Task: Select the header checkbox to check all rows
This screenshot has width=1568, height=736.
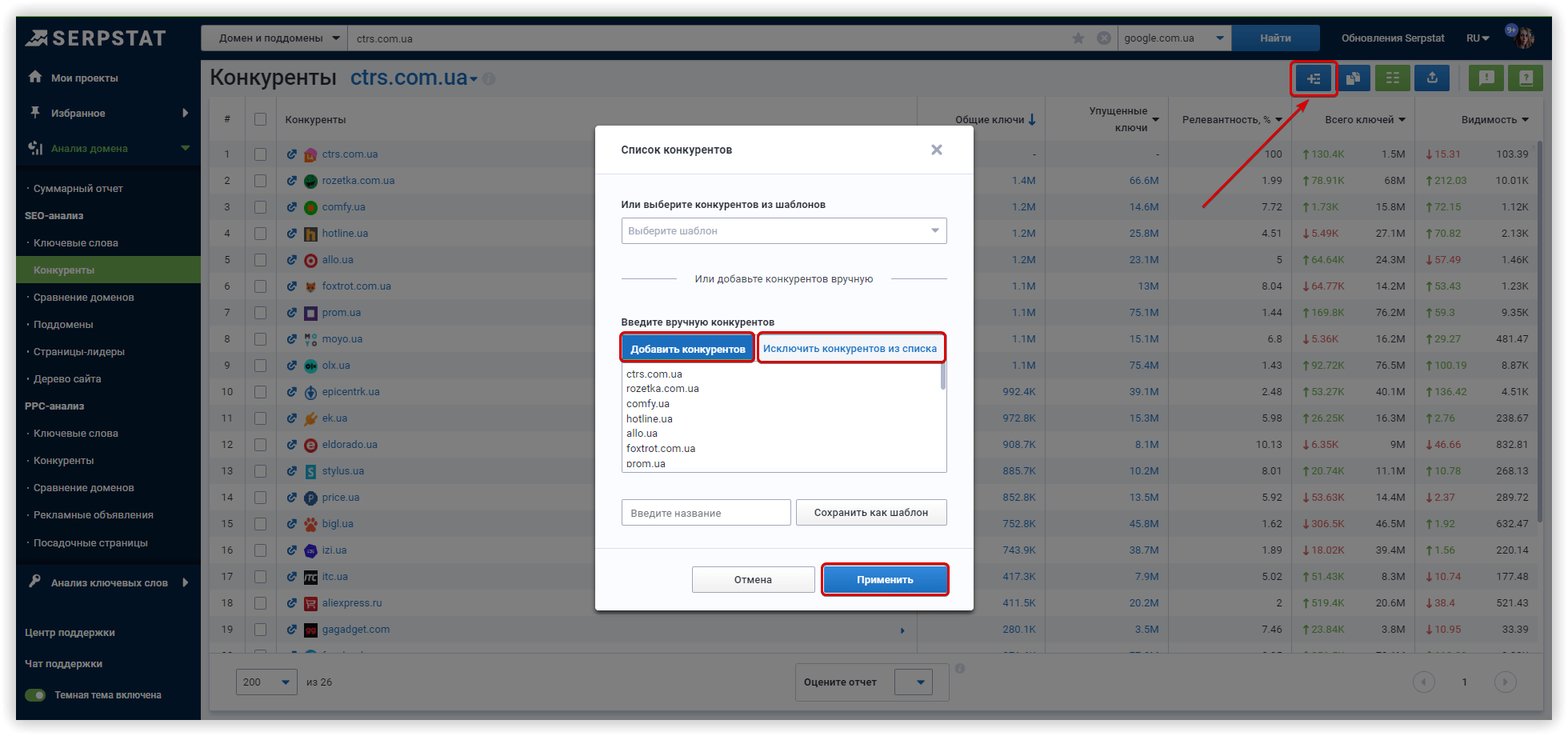Action: click(260, 118)
